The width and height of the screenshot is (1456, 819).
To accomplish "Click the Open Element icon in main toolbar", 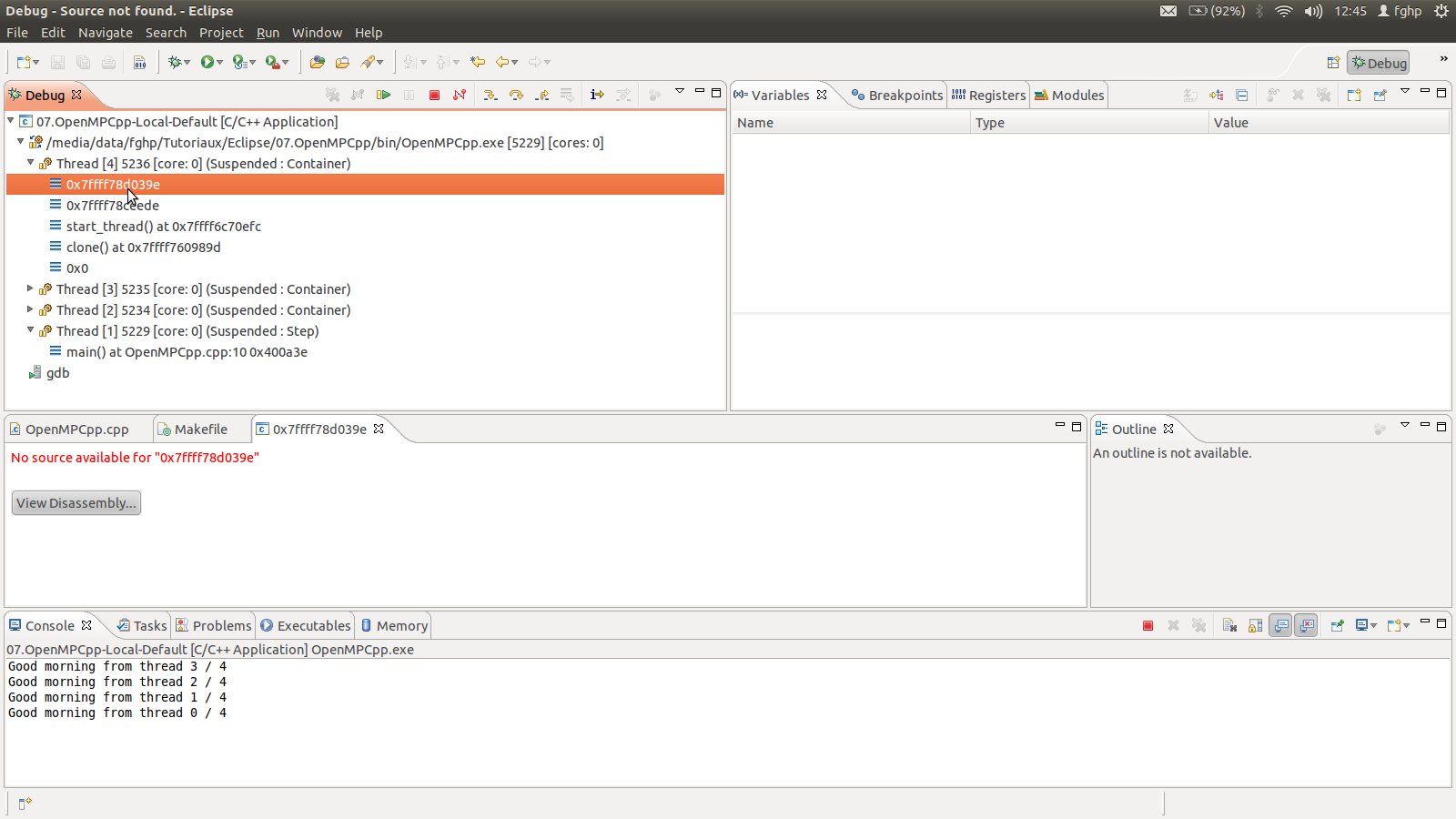I will pos(317,62).
